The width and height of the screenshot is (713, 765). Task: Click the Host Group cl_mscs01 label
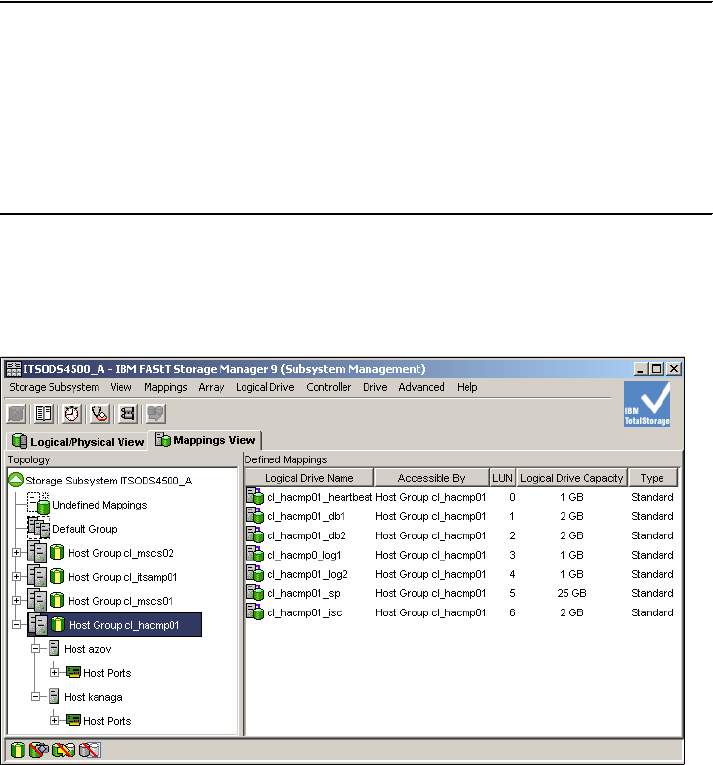(x=121, y=601)
